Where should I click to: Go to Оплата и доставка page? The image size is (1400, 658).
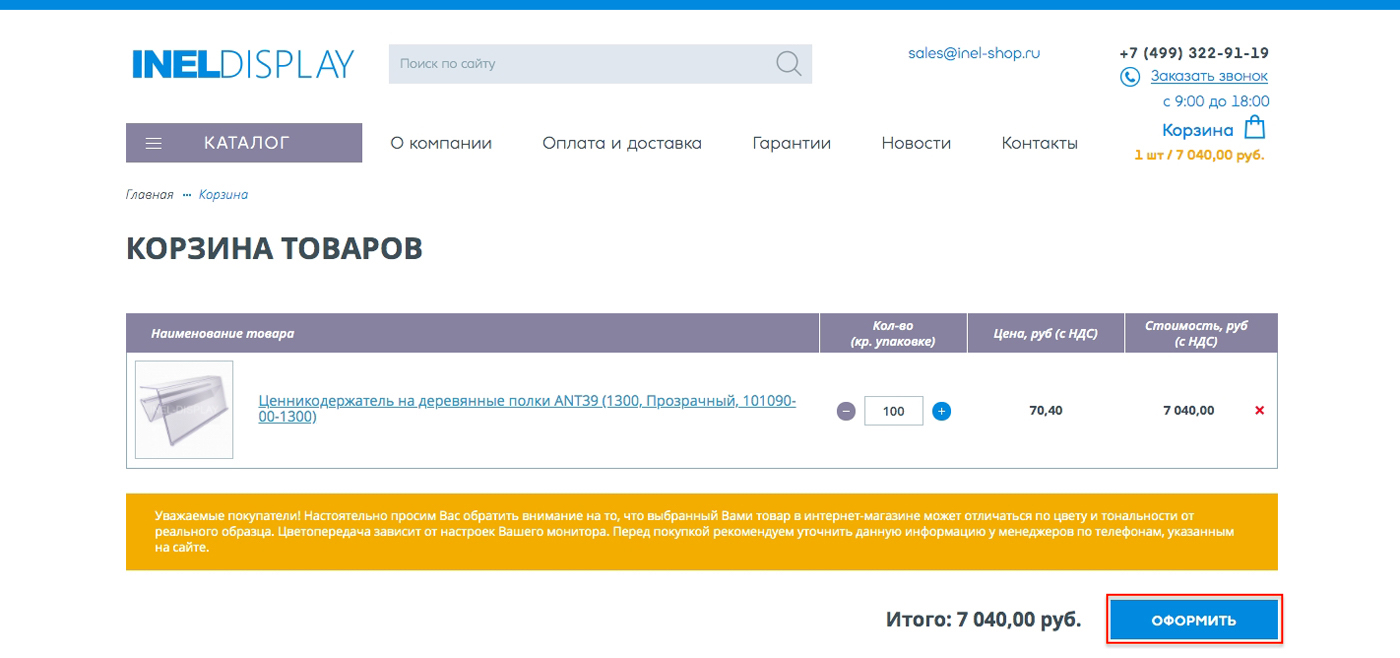tap(622, 143)
